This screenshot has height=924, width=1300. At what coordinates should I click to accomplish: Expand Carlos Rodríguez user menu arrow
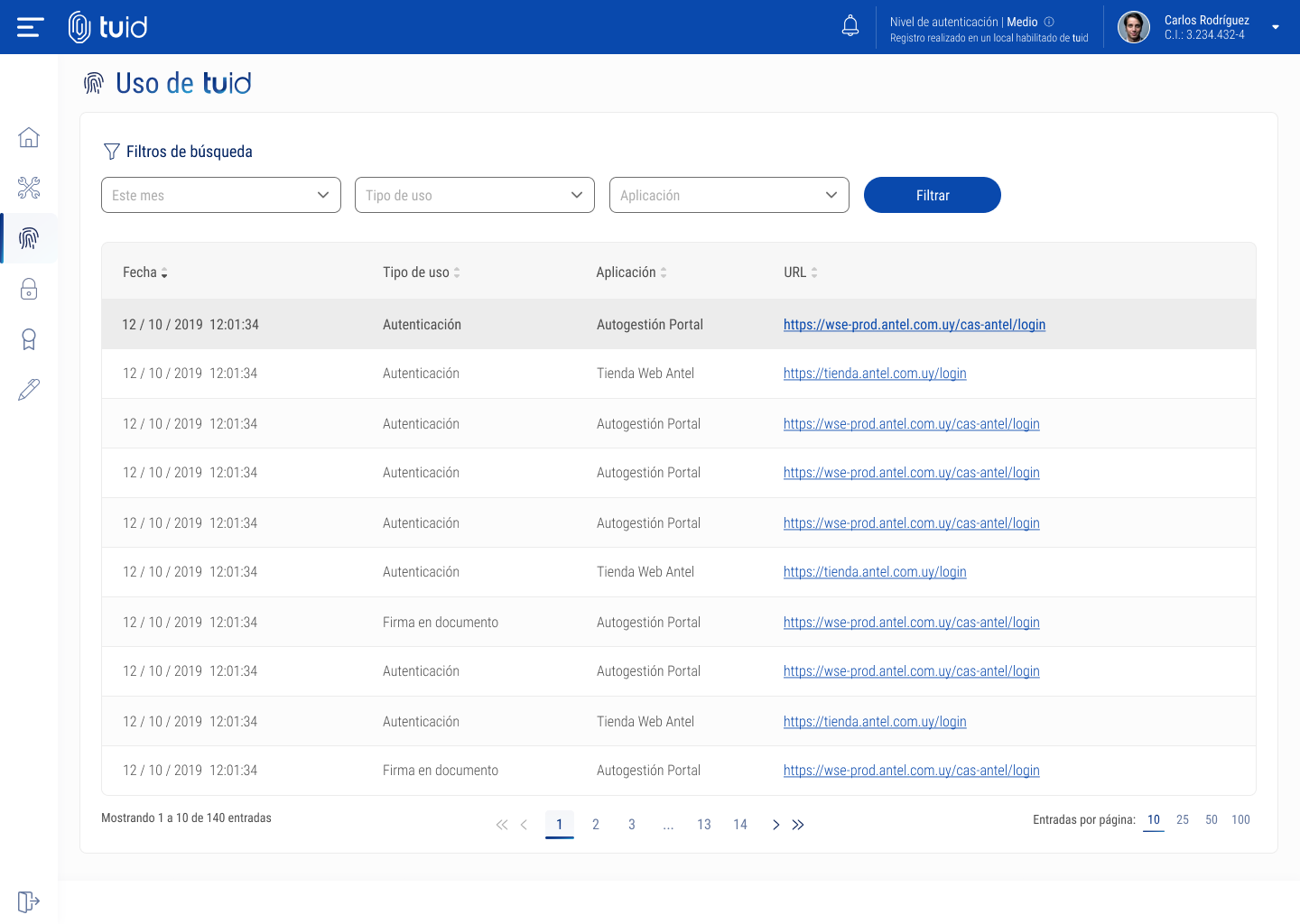tap(1276, 27)
